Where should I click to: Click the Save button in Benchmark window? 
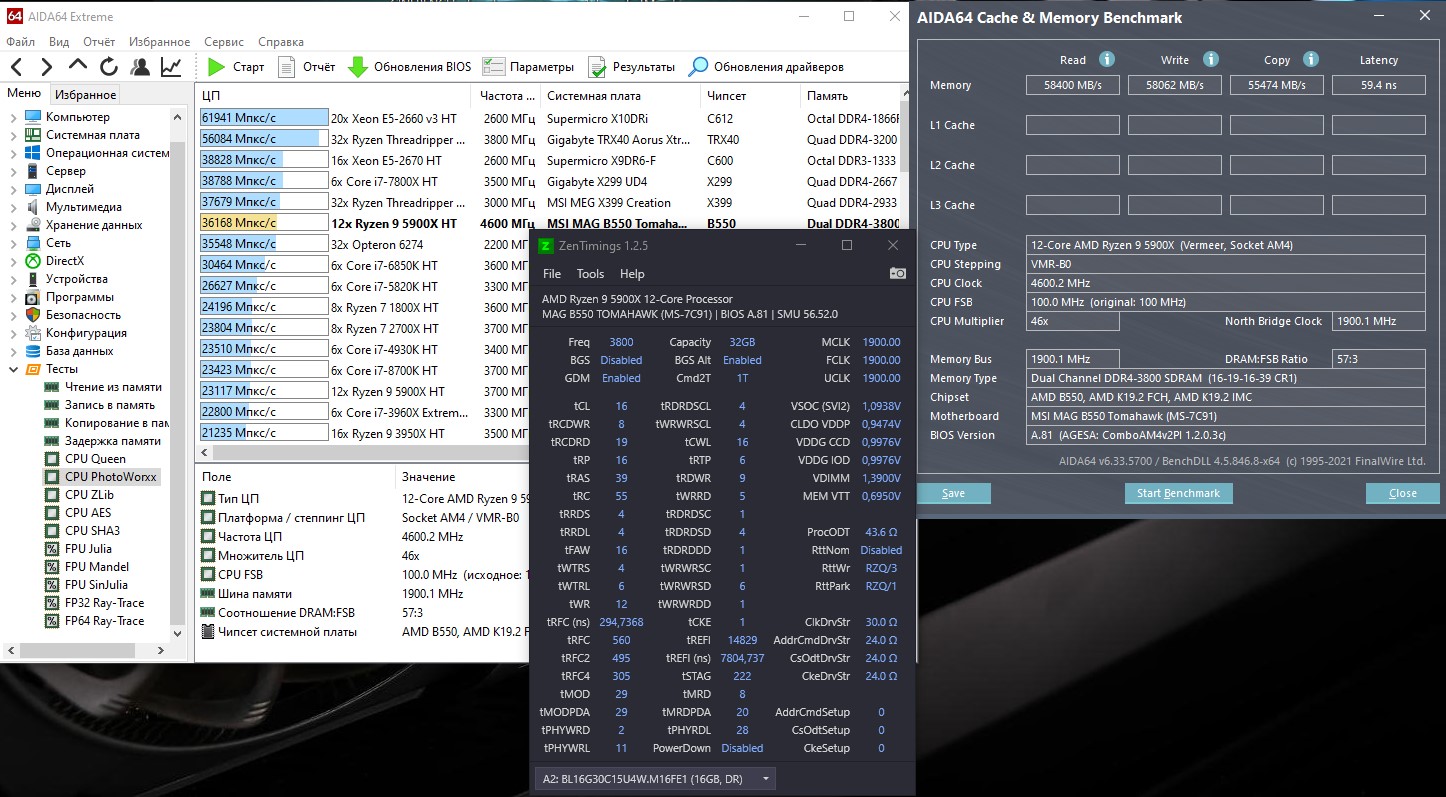coord(954,493)
